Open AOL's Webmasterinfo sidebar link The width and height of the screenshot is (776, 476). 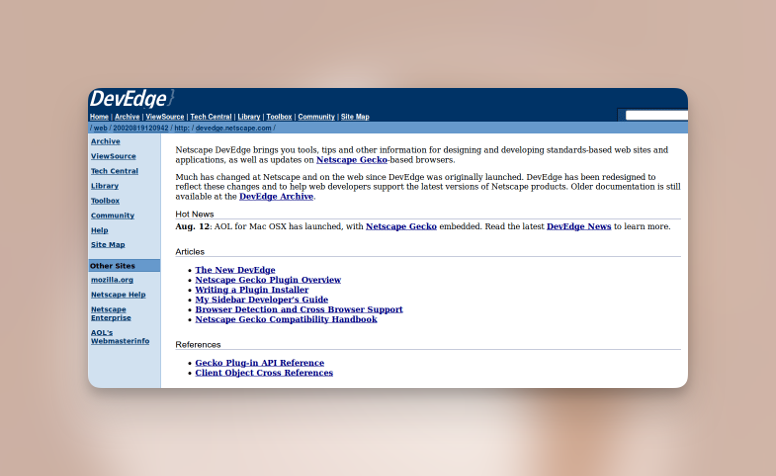pos(119,337)
